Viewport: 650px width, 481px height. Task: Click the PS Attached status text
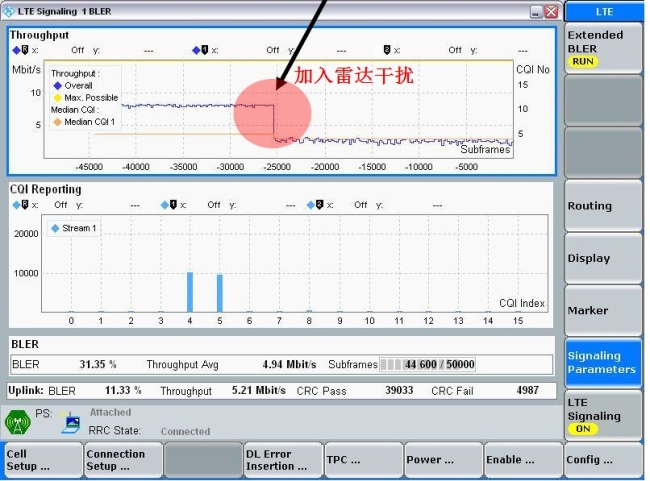coord(111,413)
